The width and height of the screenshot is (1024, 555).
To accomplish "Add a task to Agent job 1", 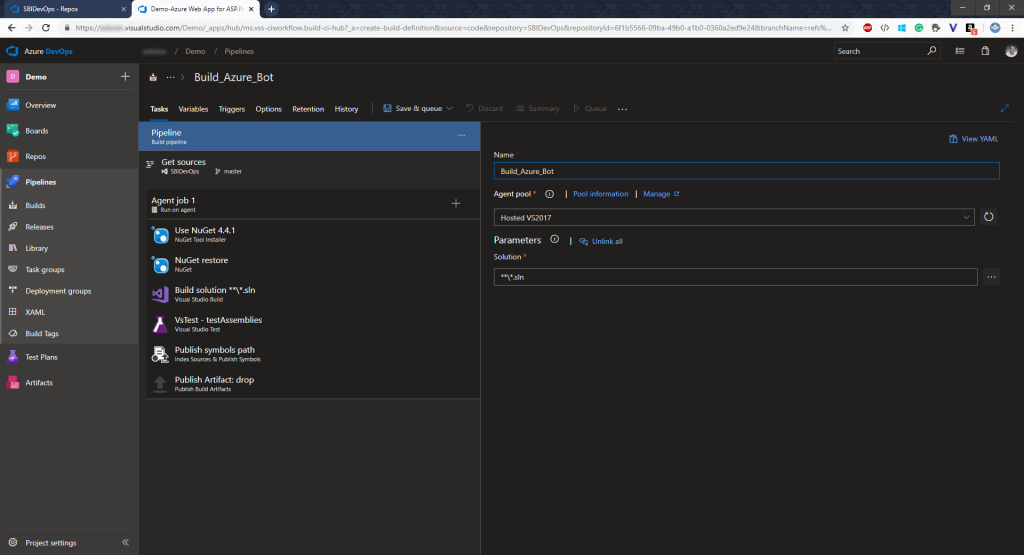I will click(456, 204).
